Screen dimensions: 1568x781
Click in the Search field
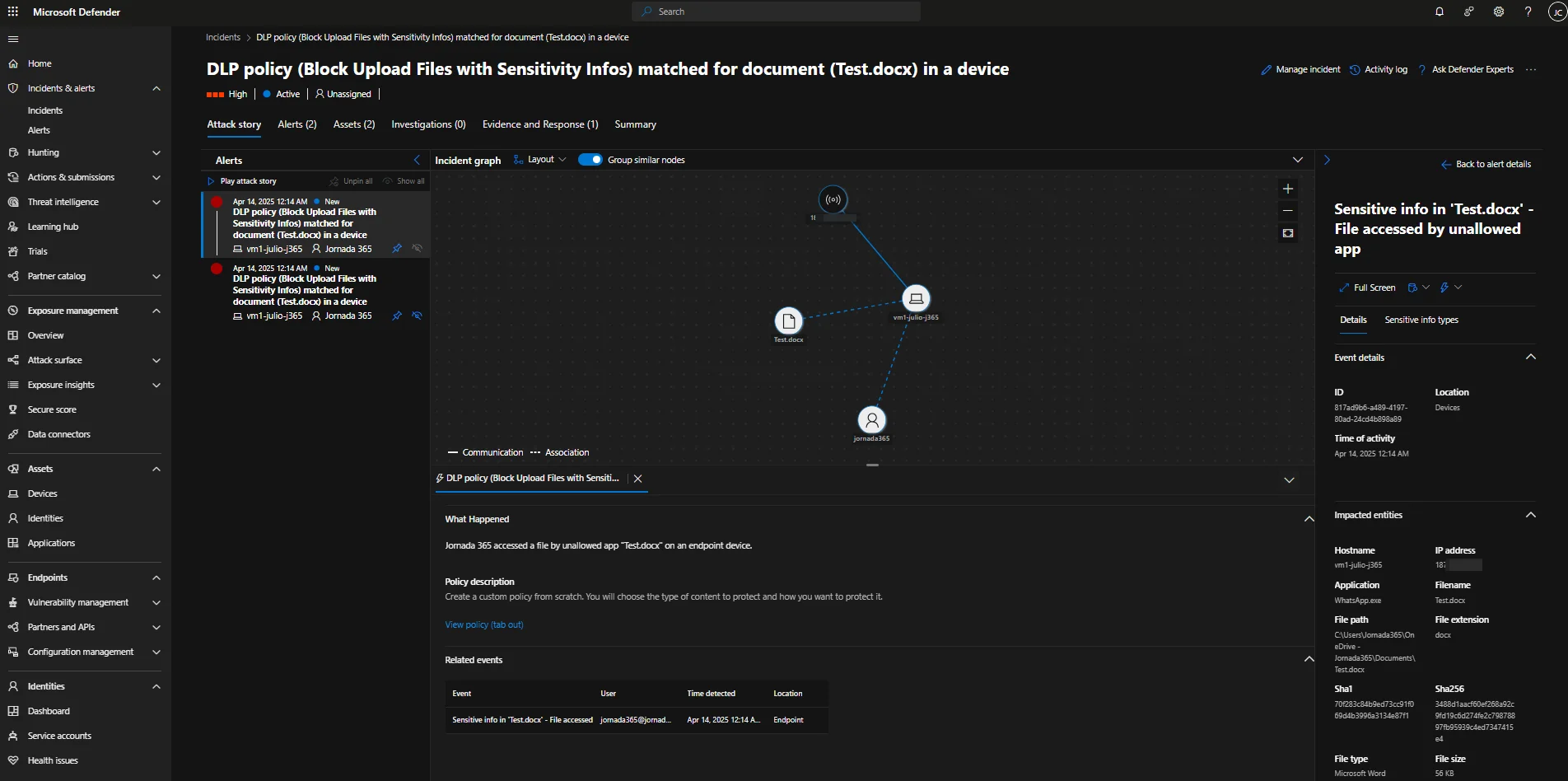pos(776,12)
